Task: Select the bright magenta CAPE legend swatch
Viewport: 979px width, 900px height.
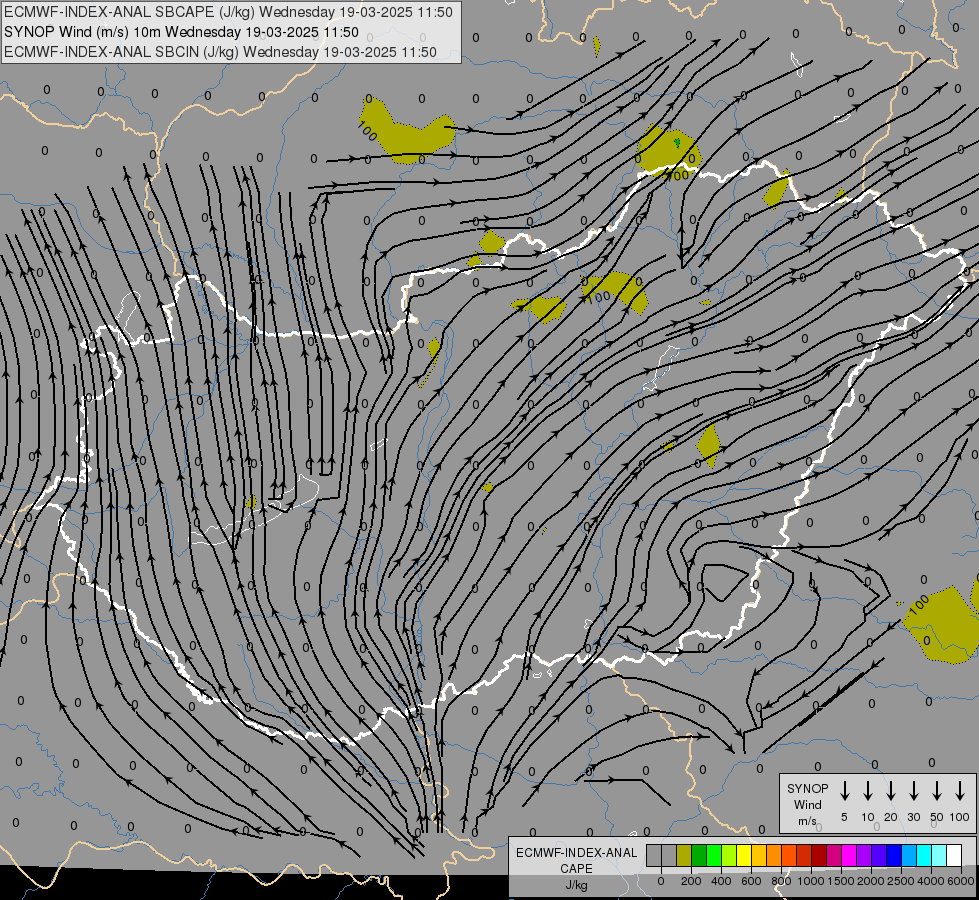Action: 849,855
